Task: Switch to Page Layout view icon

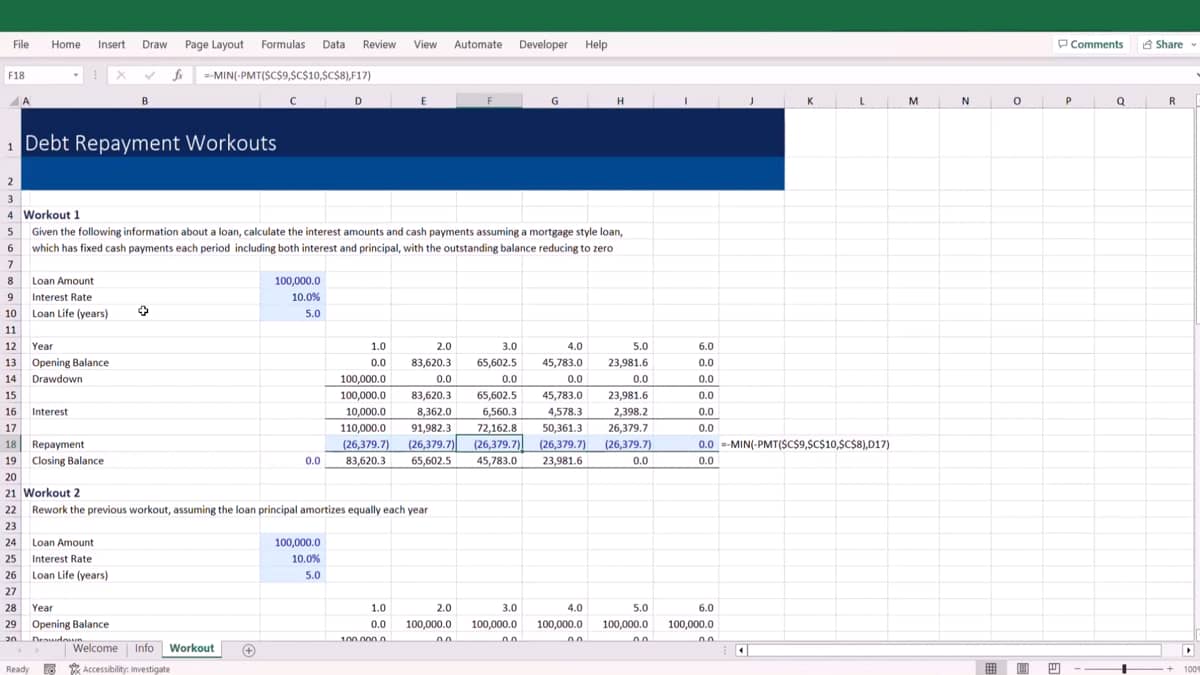Action: pyautogui.click(x=1023, y=668)
